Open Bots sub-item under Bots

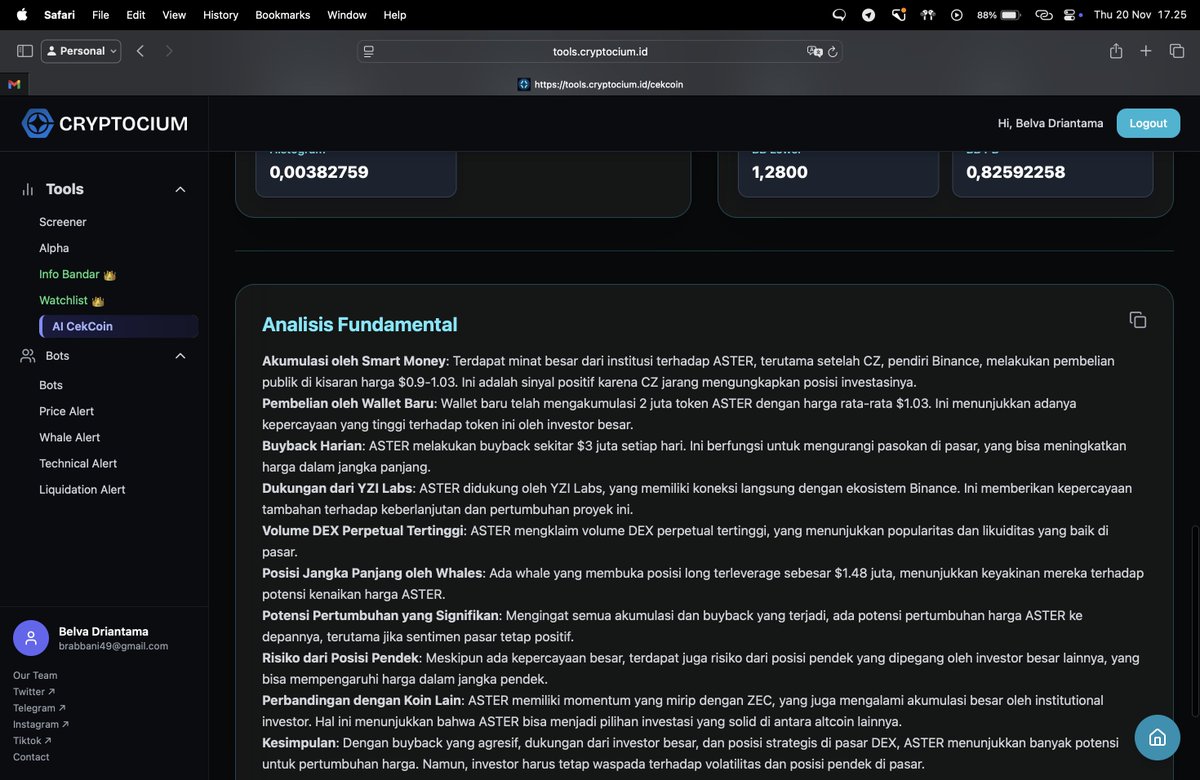pos(51,385)
